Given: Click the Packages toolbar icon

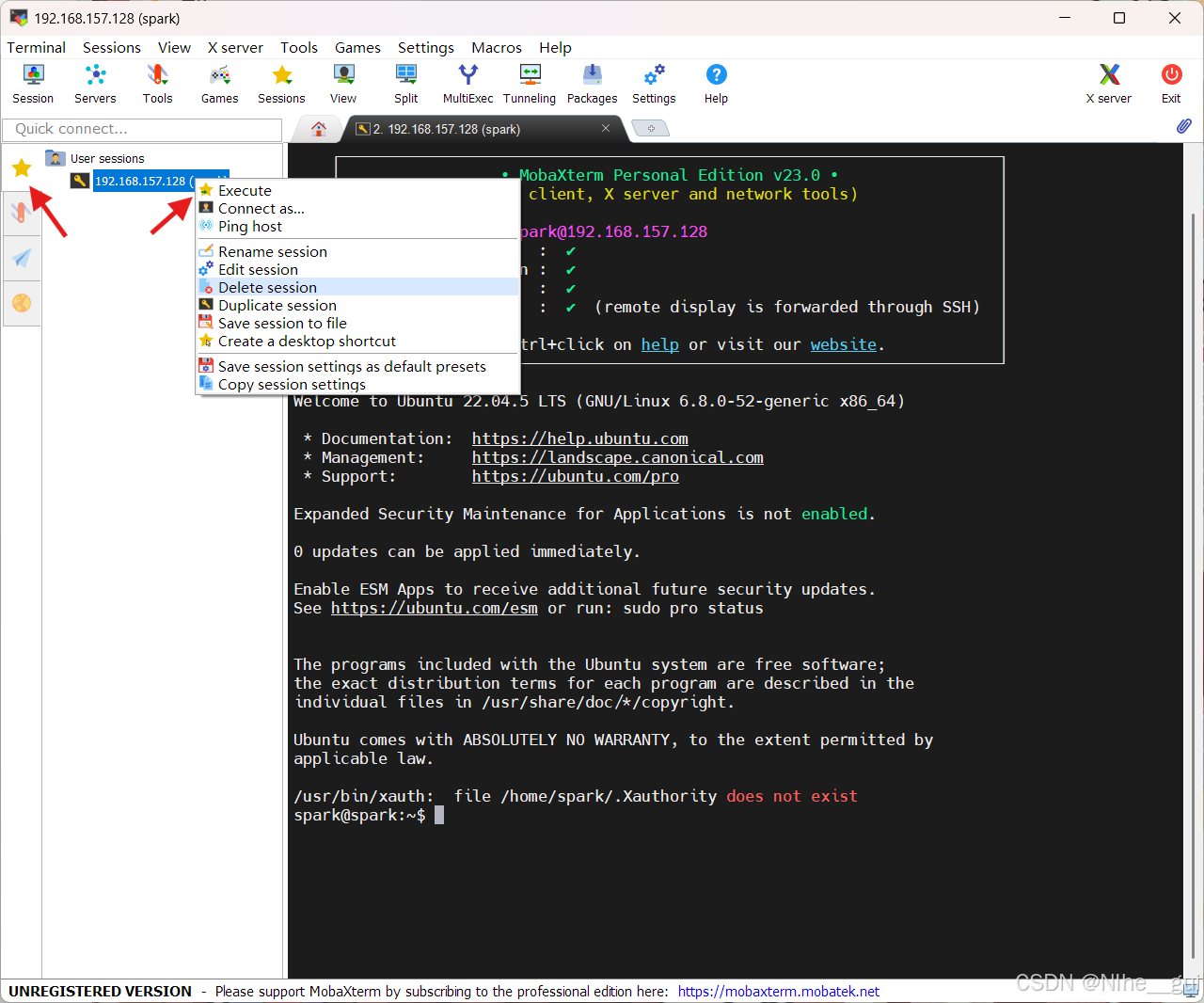Looking at the screenshot, I should coord(592,84).
